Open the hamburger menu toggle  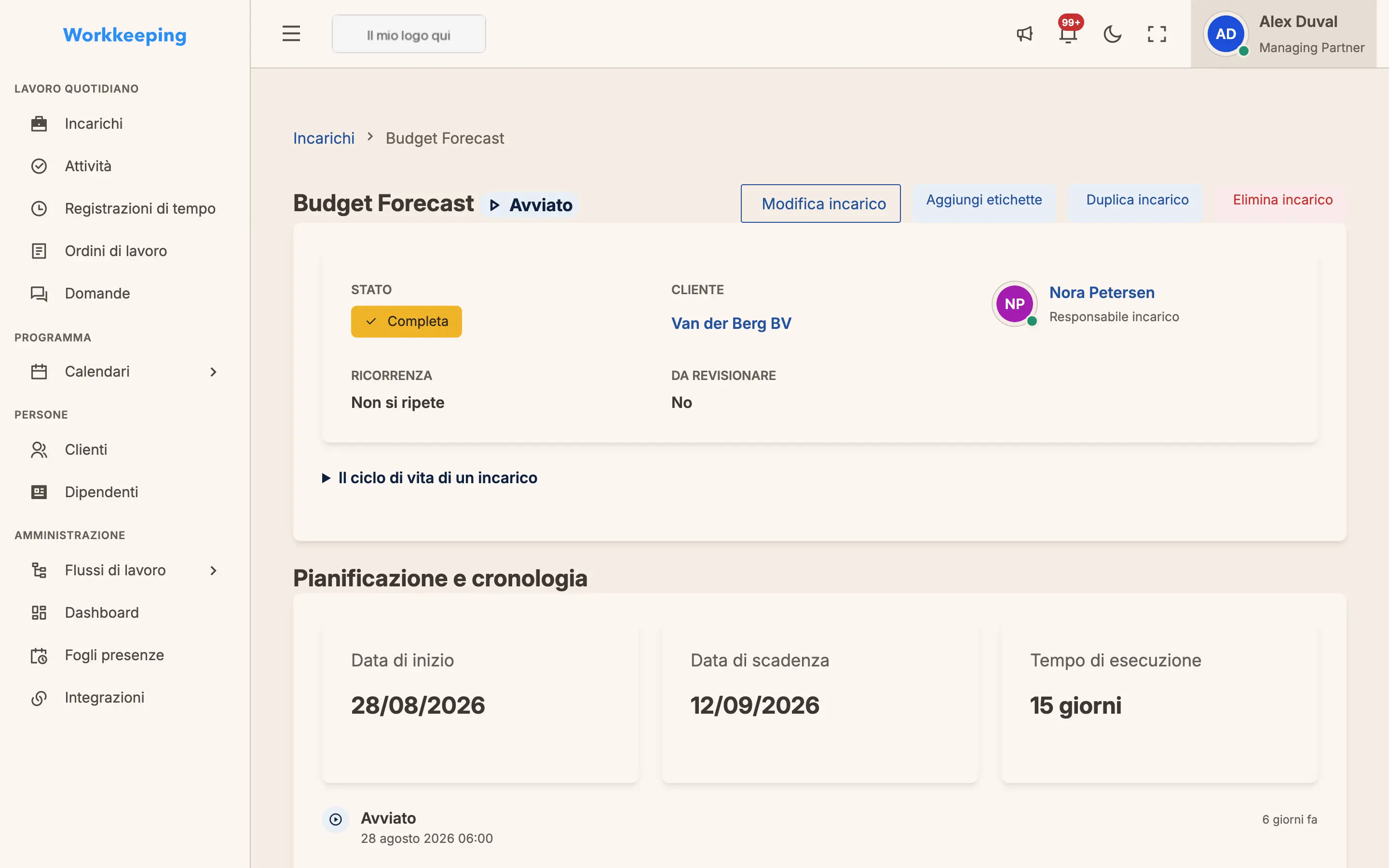coord(291,34)
